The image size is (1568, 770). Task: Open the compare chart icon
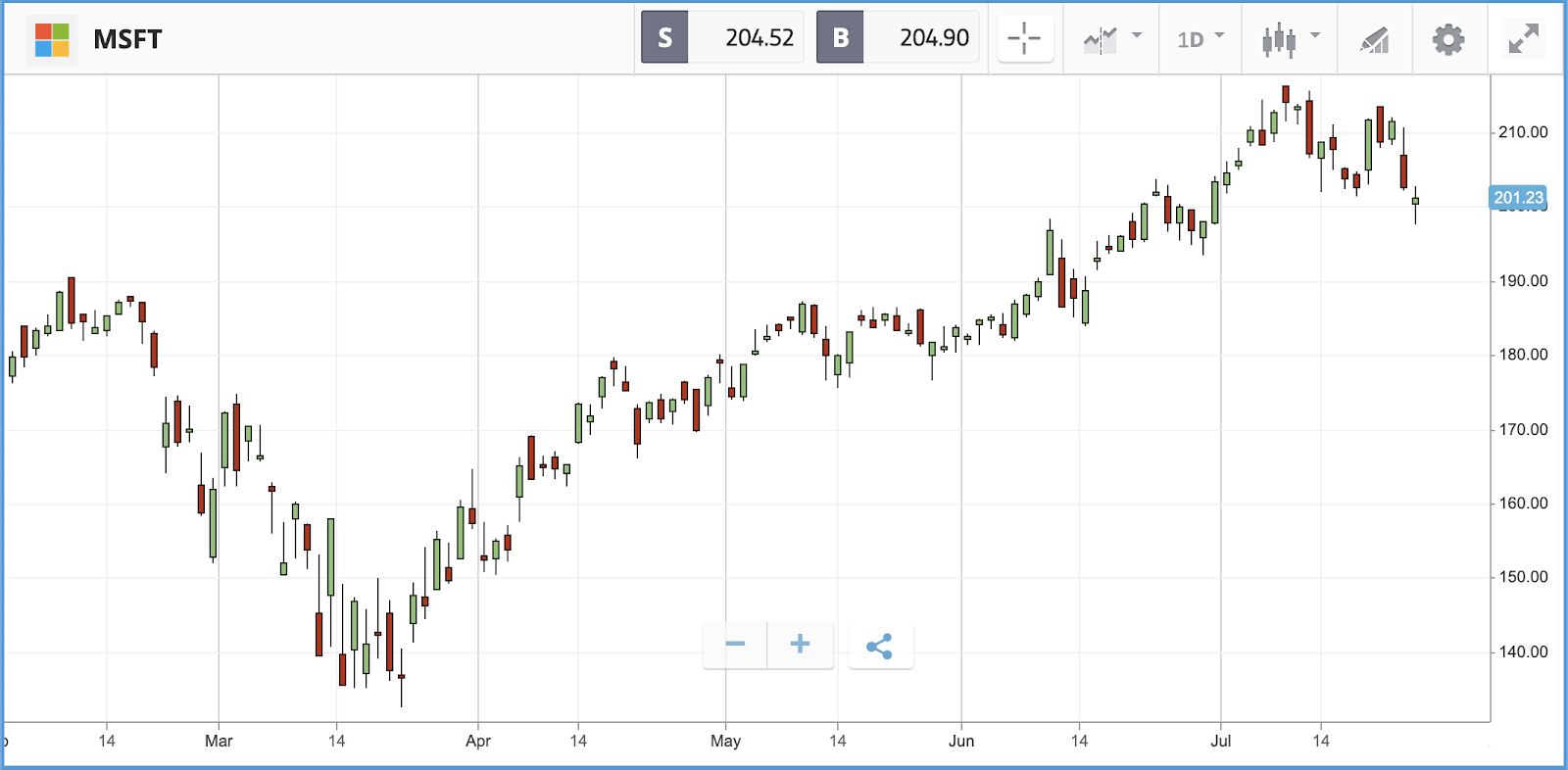click(1100, 40)
